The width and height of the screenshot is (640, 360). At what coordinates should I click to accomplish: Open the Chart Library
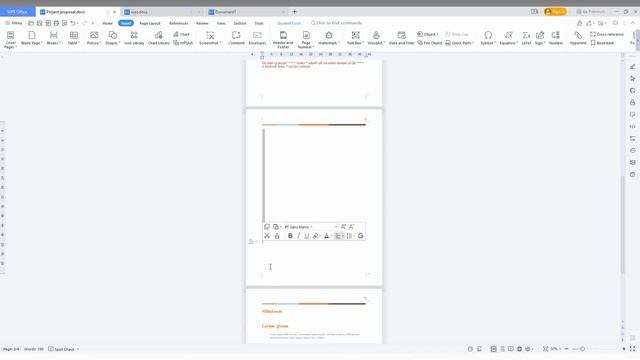click(159, 38)
